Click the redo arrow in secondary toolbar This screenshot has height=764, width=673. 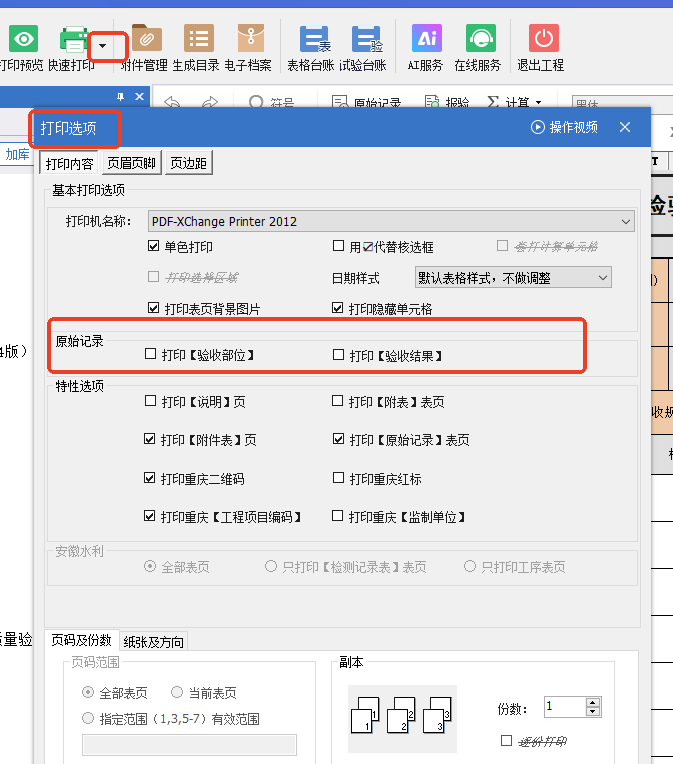click(210, 102)
